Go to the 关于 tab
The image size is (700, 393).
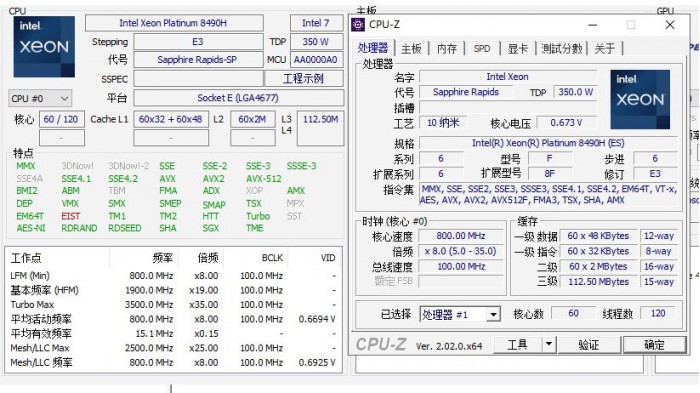(605, 48)
